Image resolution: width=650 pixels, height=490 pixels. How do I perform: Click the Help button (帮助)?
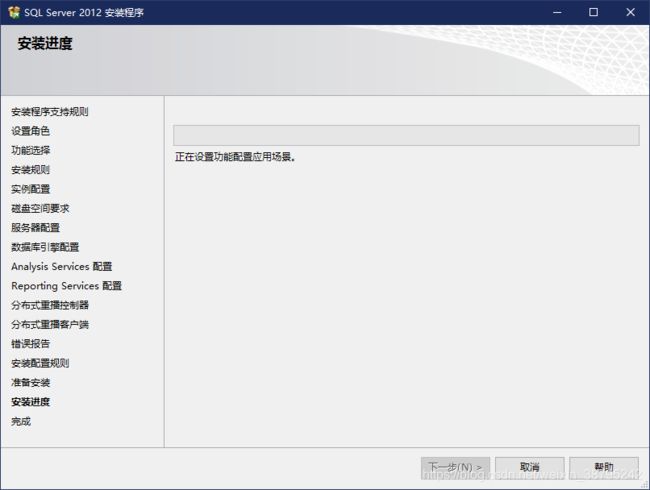point(604,467)
